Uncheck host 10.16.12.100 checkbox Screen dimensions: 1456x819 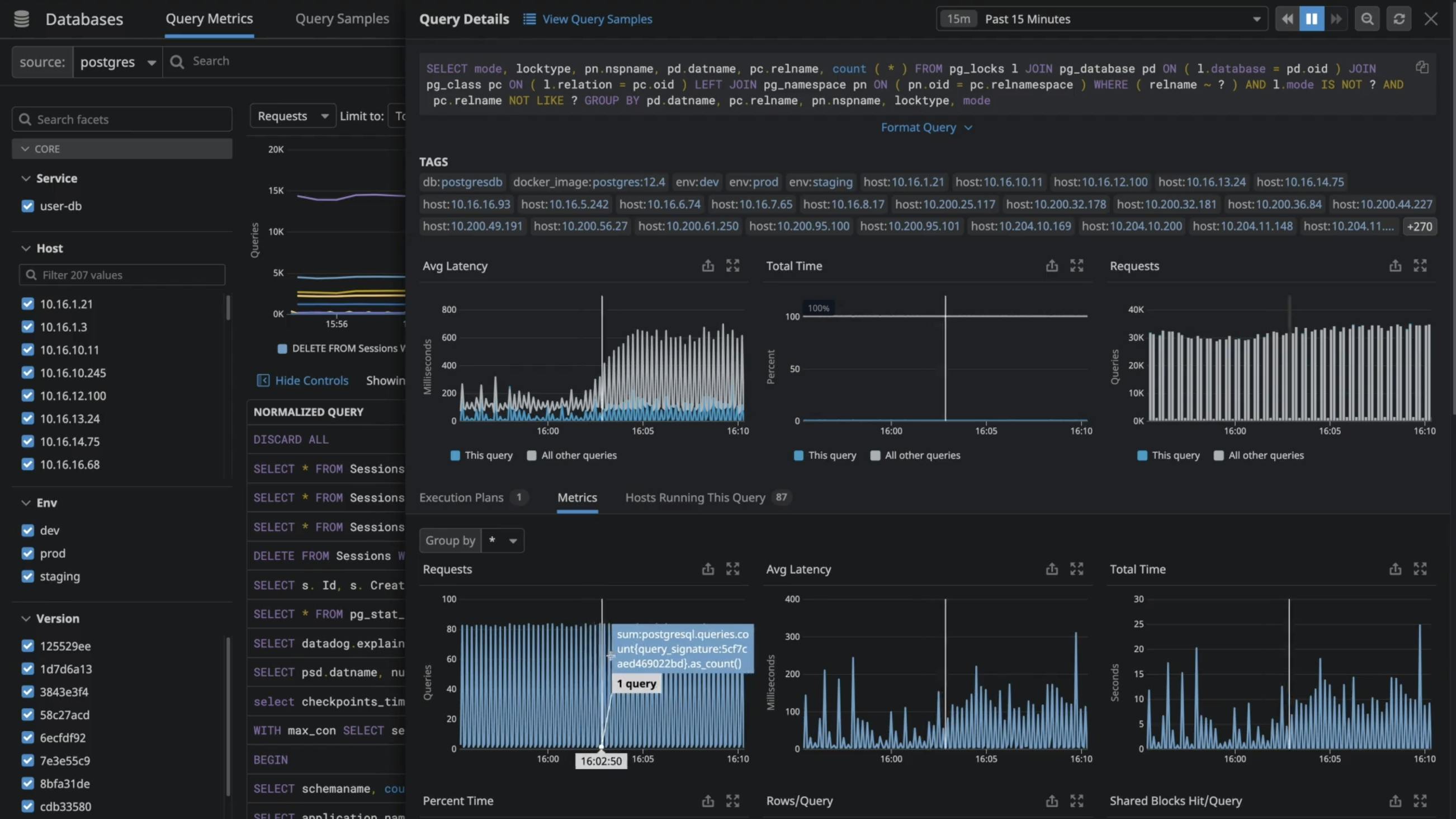[28, 396]
